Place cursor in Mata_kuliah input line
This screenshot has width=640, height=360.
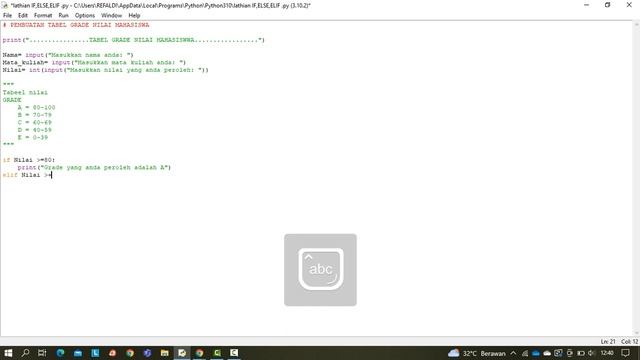pos(94,62)
